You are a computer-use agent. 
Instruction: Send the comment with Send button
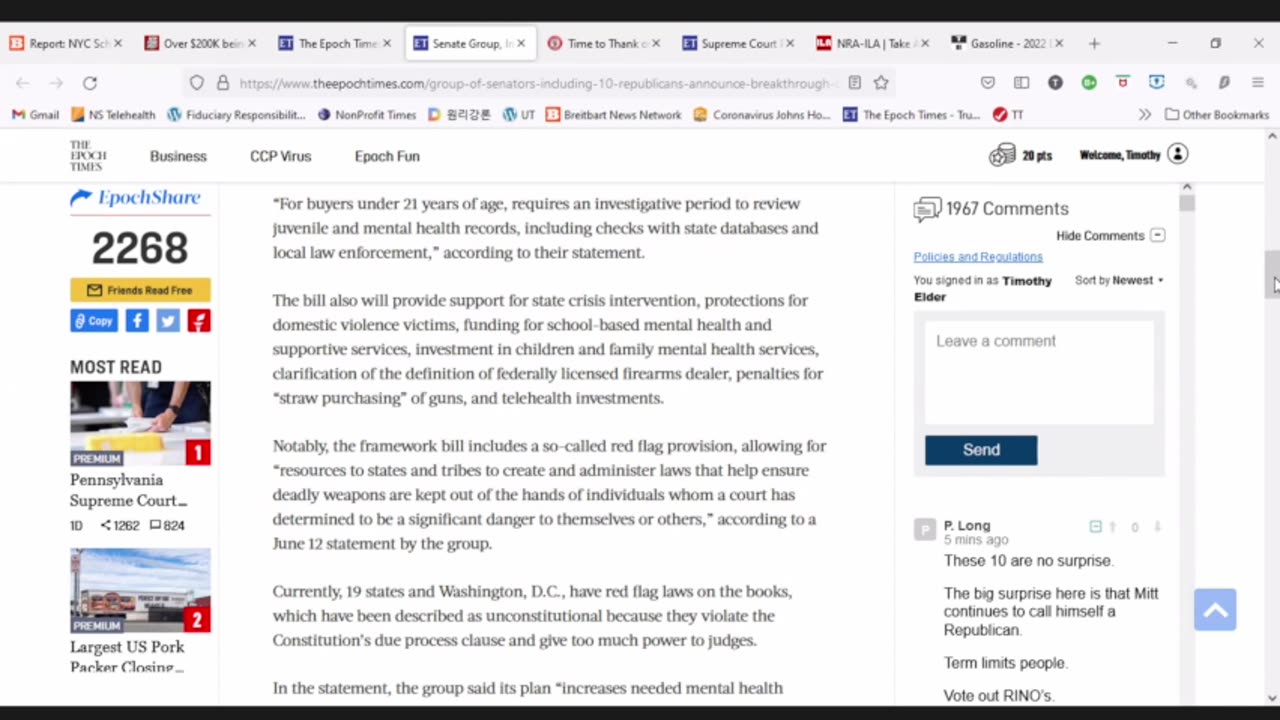point(981,450)
